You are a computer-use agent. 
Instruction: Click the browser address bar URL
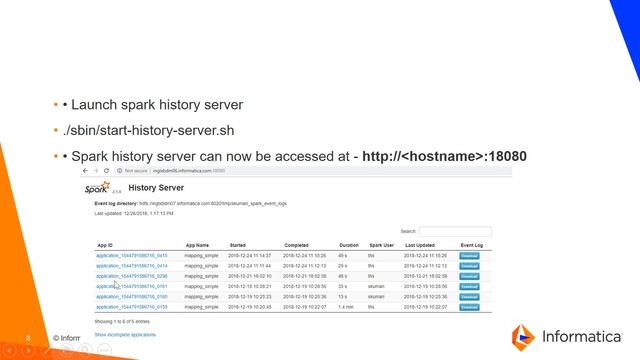coord(189,171)
